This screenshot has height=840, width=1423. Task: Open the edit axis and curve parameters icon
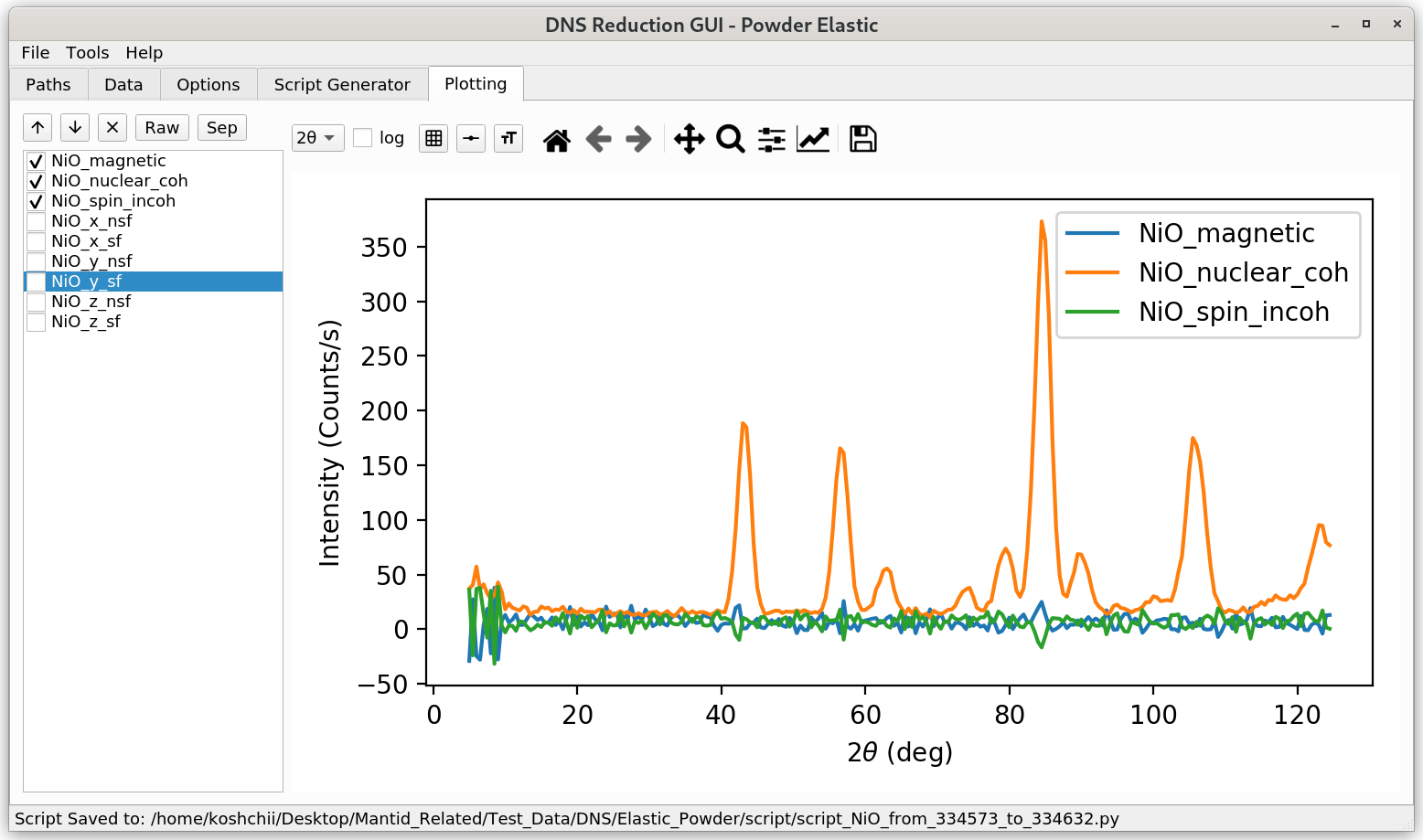pos(813,140)
